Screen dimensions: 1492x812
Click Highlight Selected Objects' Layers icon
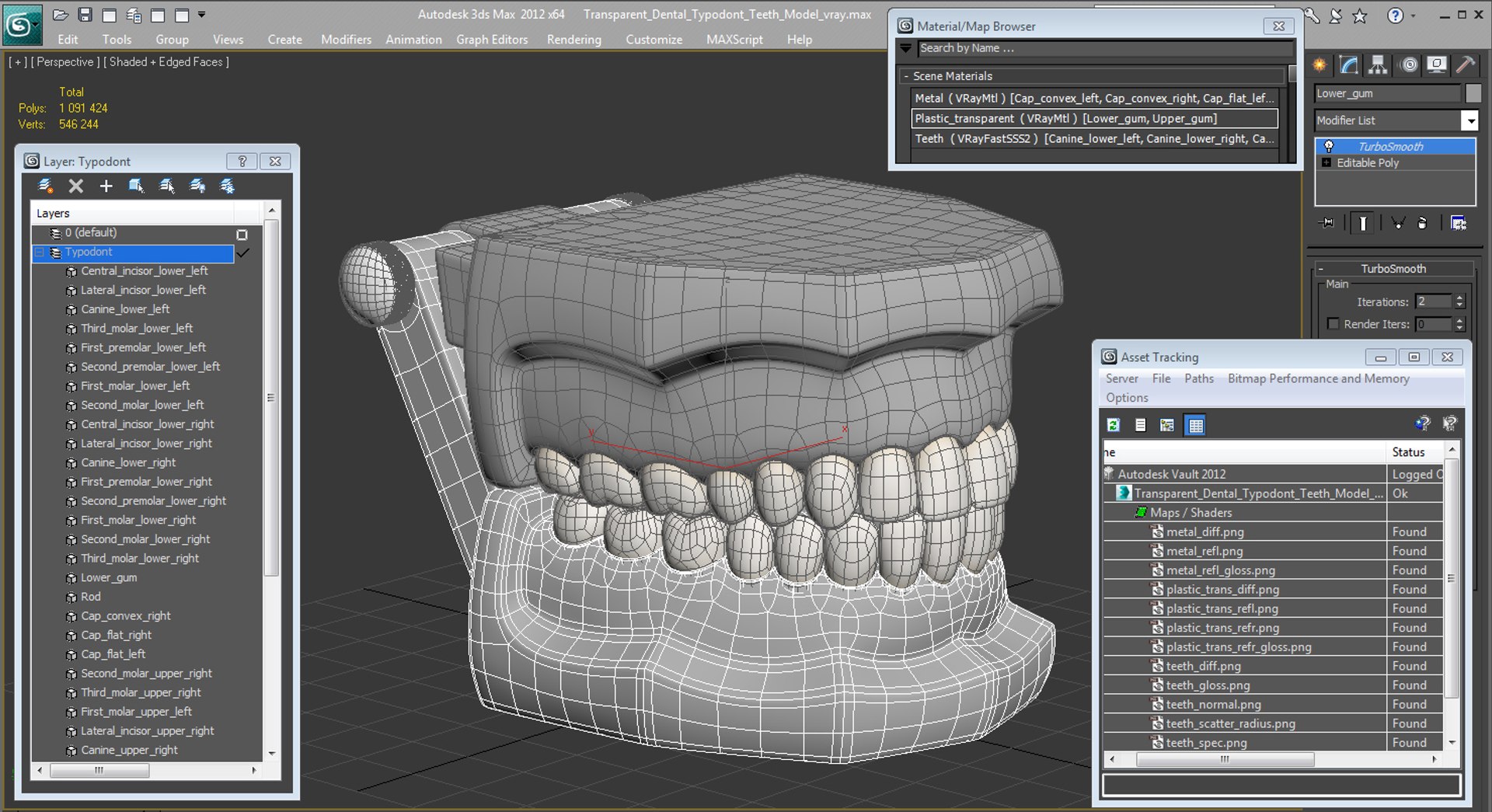166,186
